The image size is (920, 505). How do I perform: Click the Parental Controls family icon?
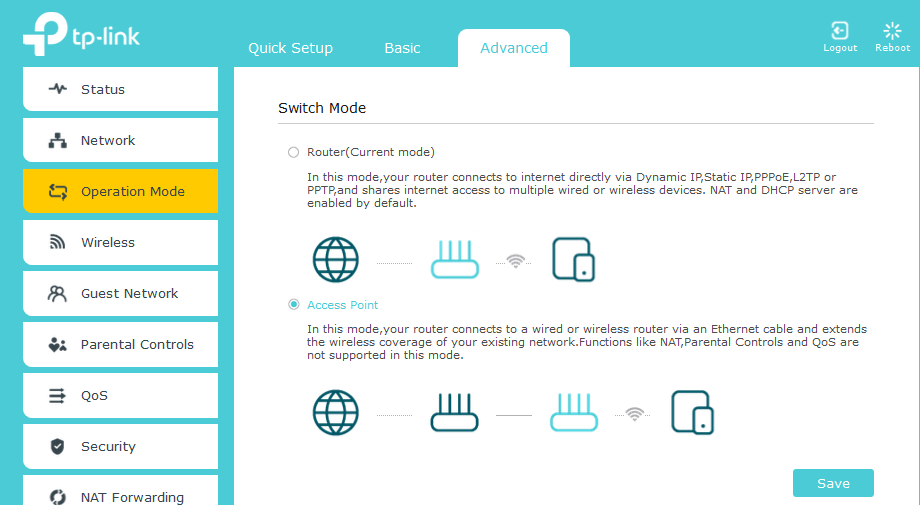pos(58,345)
